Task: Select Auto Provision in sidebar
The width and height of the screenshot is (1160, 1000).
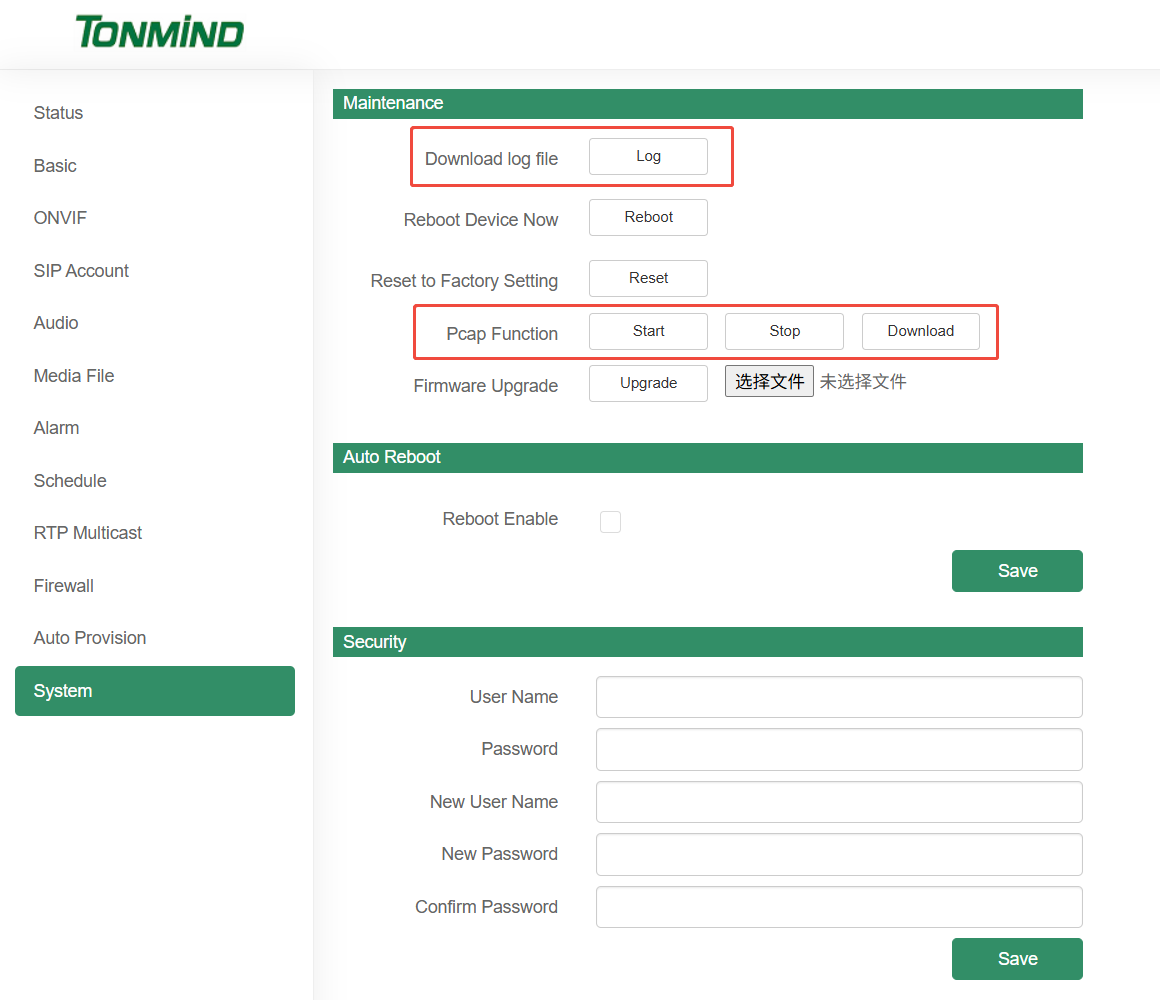Action: pos(90,638)
